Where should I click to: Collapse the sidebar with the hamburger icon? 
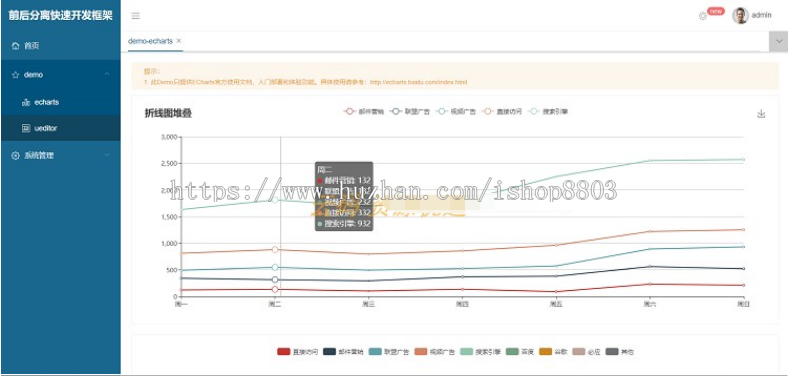(135, 16)
